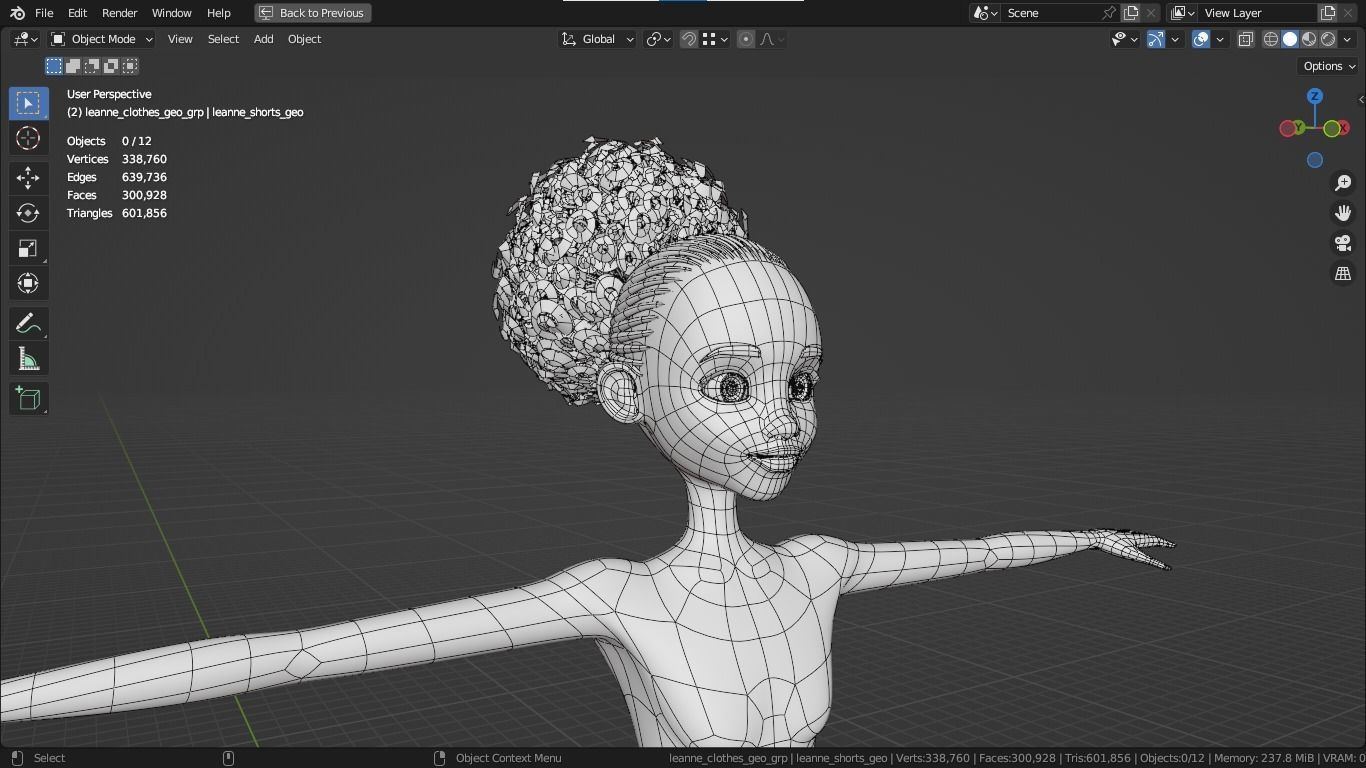Click the View Layer name field
The image size is (1366, 768).
(1257, 13)
